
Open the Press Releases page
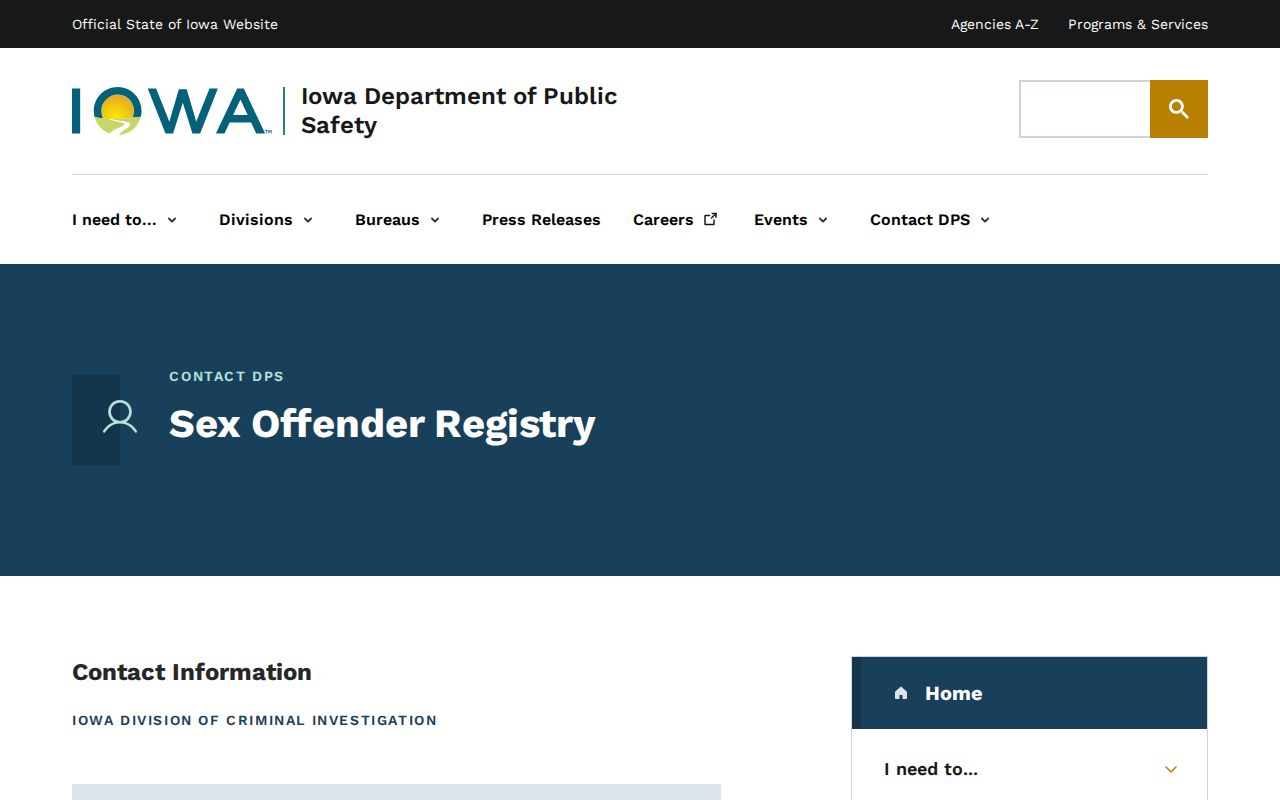click(x=541, y=220)
